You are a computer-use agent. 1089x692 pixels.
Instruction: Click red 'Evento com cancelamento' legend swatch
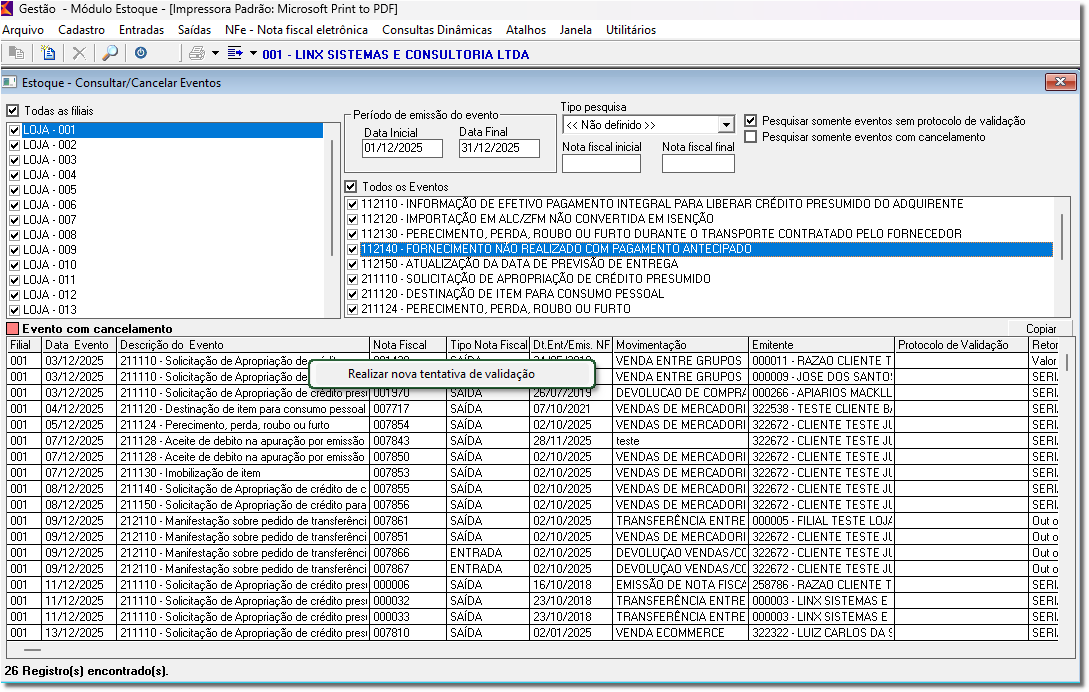click(x=12, y=329)
